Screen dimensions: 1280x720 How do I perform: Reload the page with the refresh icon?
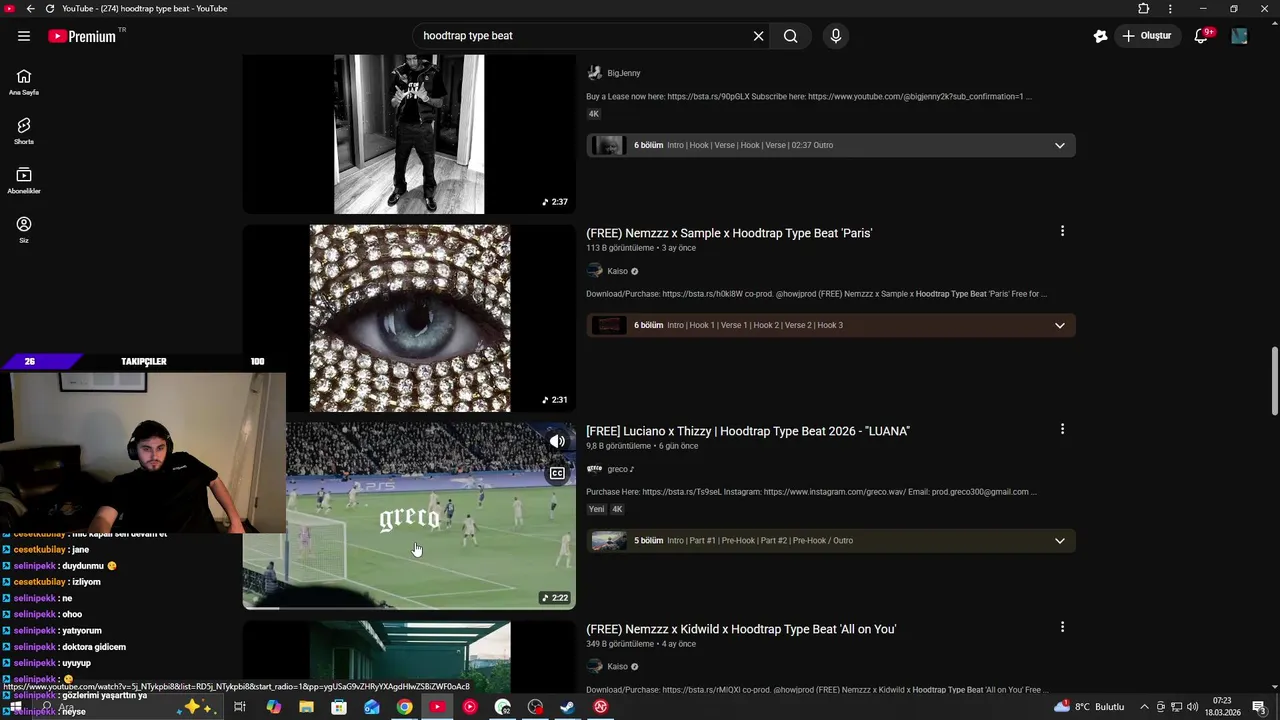(x=50, y=8)
